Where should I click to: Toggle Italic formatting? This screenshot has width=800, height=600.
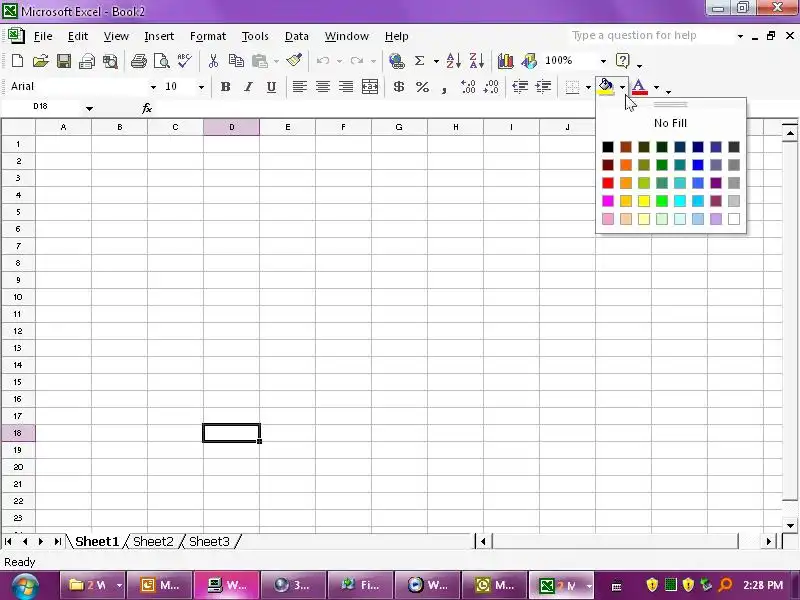point(248,87)
